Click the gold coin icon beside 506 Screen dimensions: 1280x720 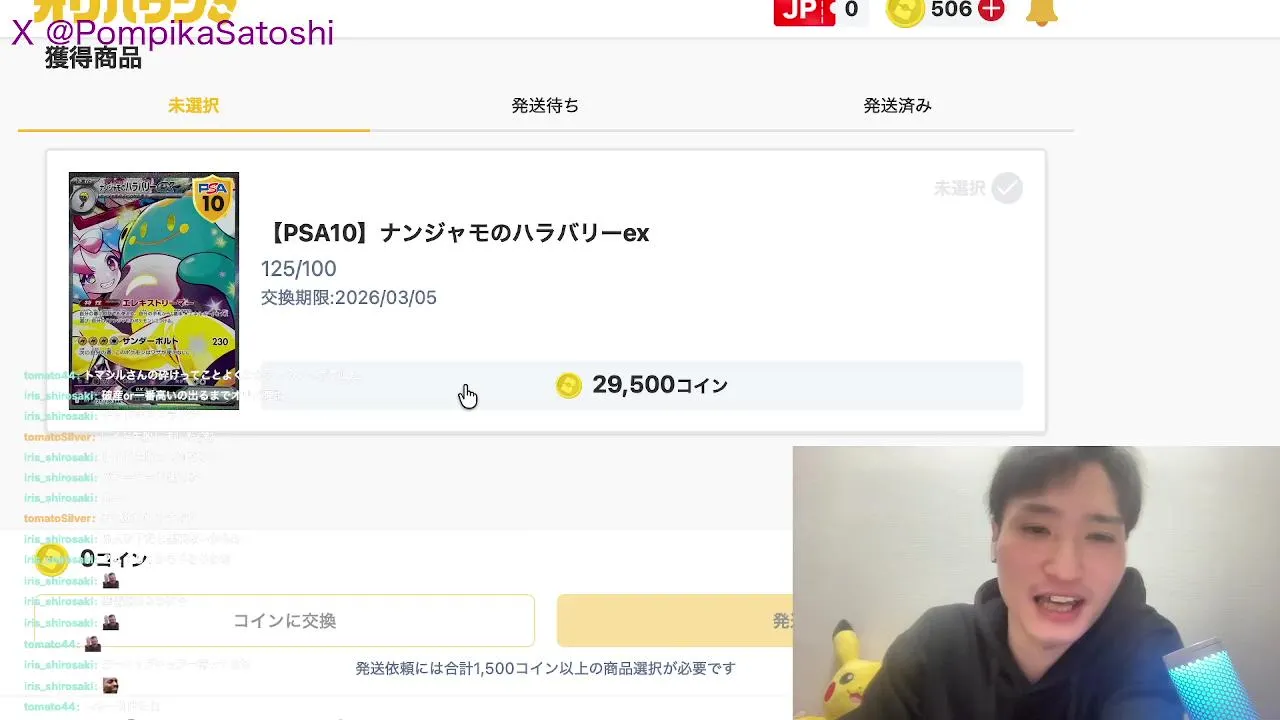[905, 11]
